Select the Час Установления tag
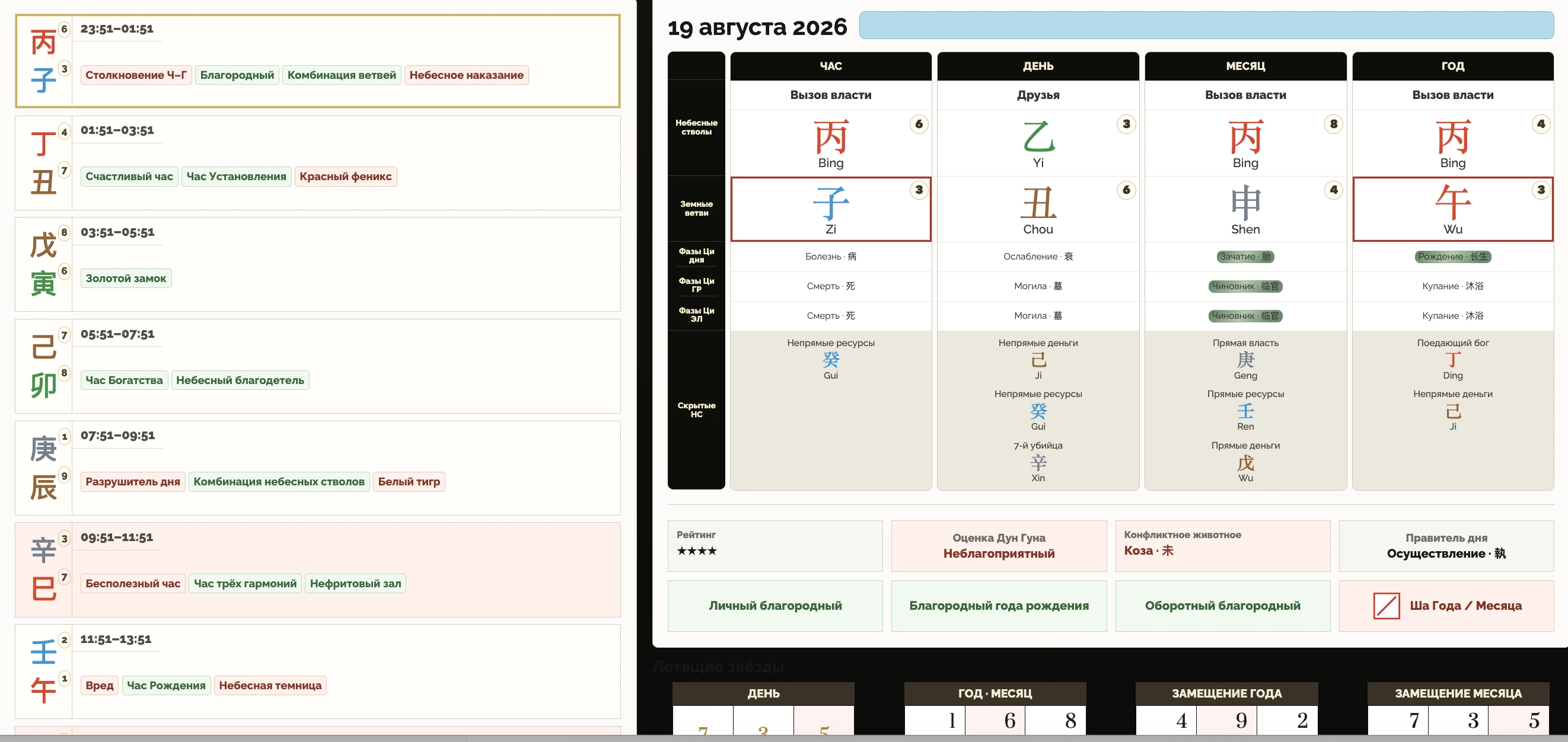1568x742 pixels. pos(236,177)
